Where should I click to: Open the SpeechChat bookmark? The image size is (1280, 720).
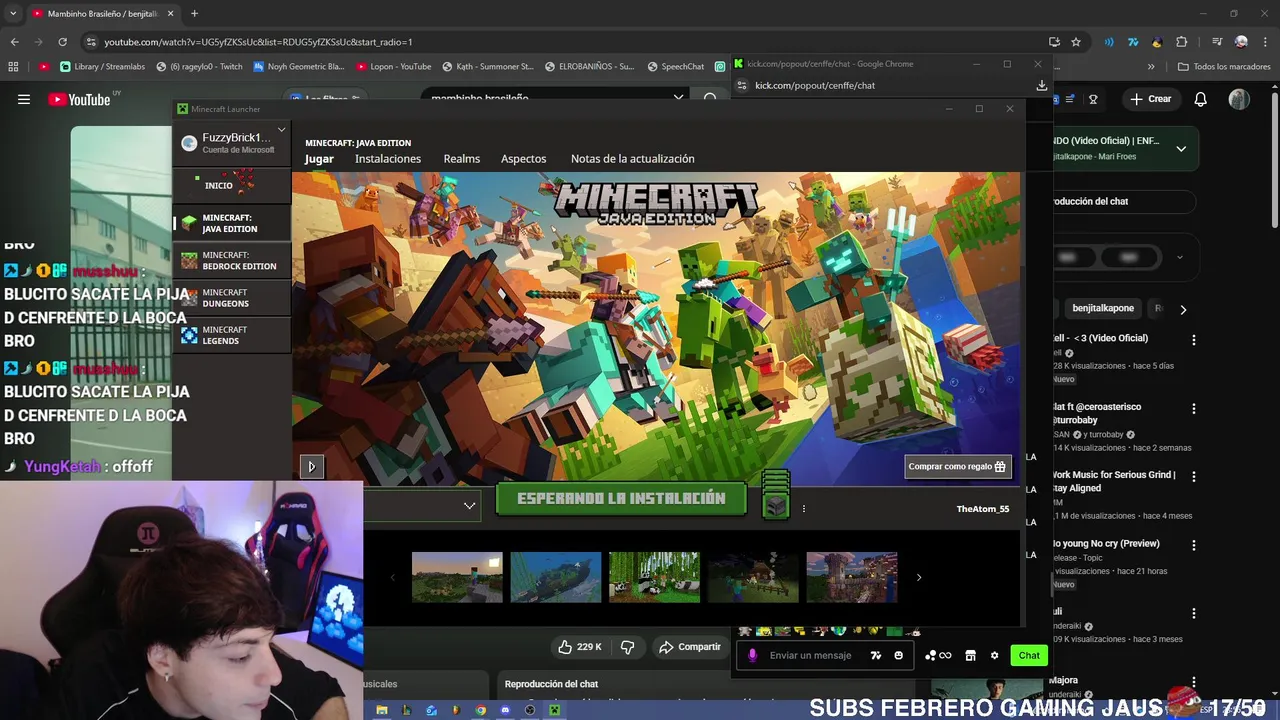click(676, 67)
